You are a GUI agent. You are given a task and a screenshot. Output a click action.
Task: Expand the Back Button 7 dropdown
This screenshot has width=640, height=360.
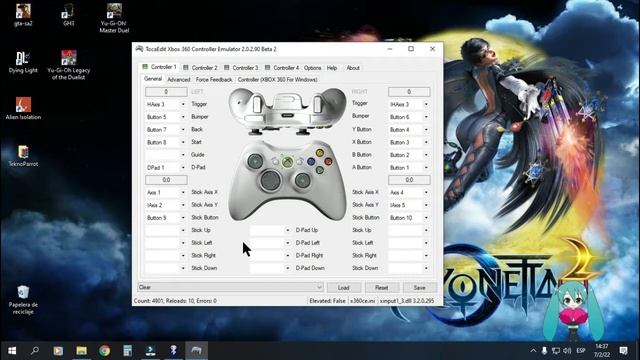[x=183, y=130]
